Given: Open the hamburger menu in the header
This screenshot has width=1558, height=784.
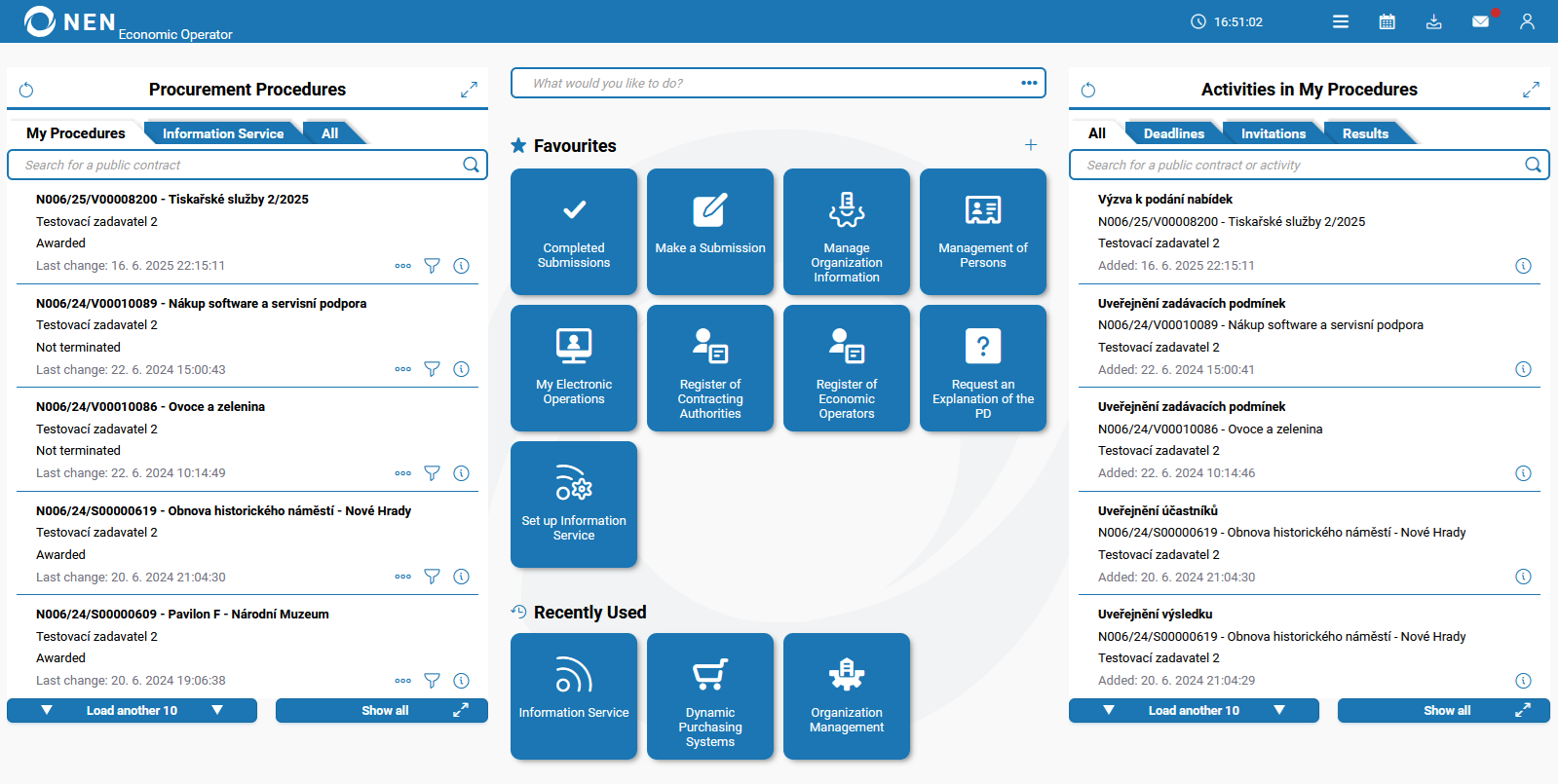Looking at the screenshot, I should (x=1341, y=21).
